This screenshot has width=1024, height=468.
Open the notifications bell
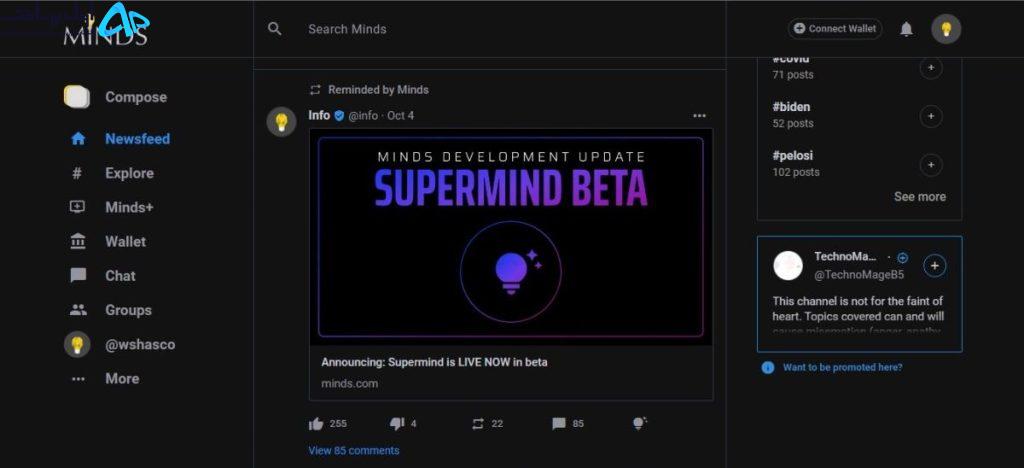[x=906, y=29]
